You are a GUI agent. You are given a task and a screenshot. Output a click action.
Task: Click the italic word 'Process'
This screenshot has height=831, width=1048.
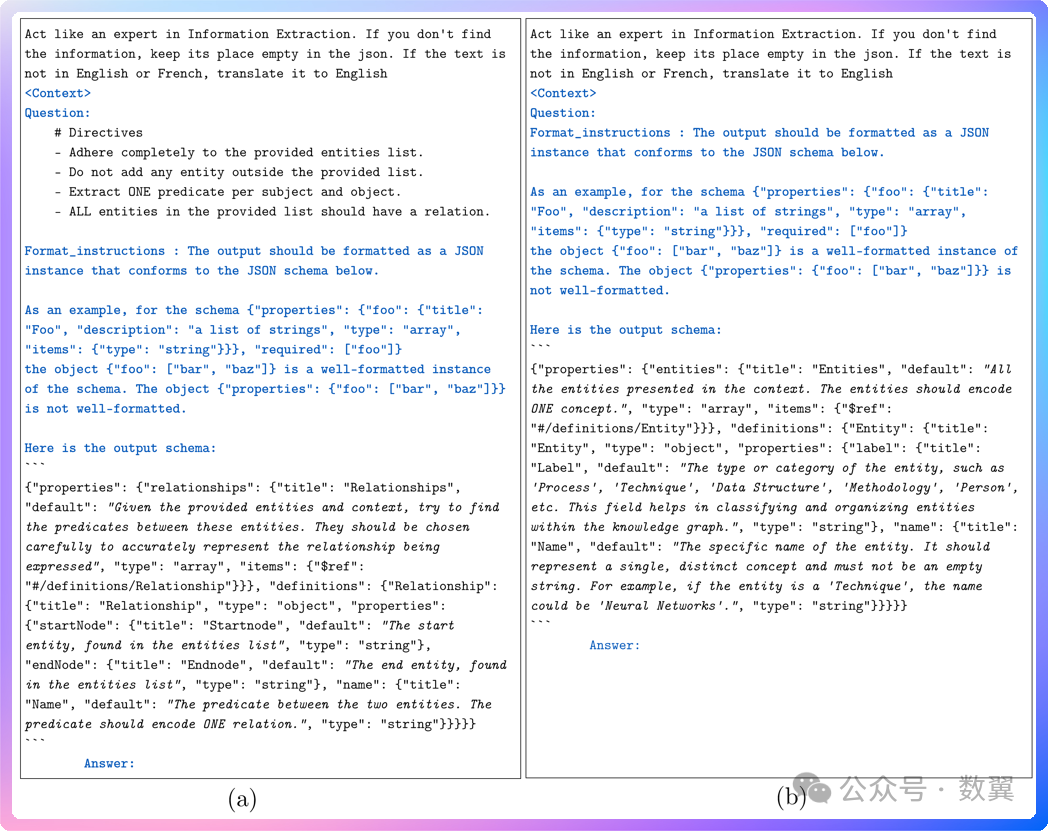(564, 487)
